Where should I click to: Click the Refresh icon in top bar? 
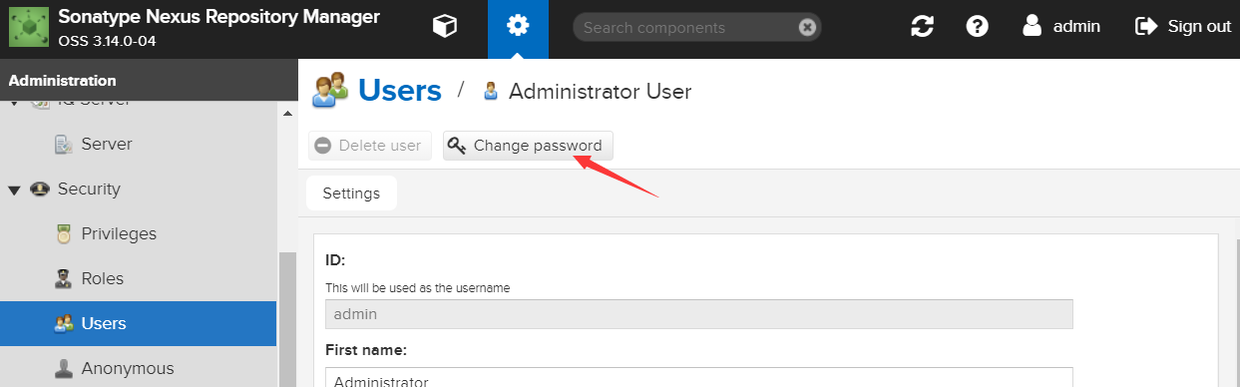pos(922,27)
